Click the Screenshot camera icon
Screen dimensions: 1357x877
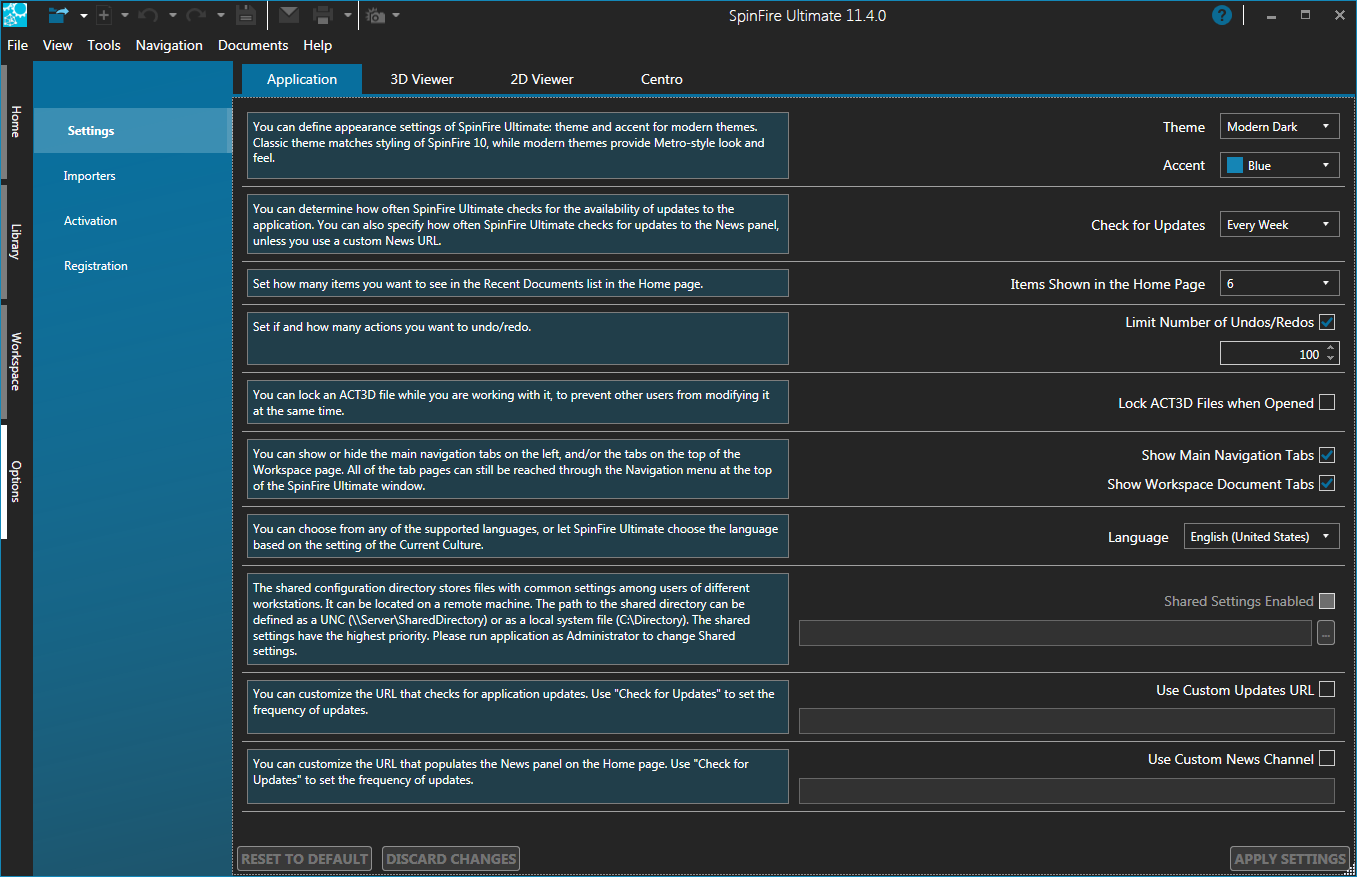tap(375, 15)
